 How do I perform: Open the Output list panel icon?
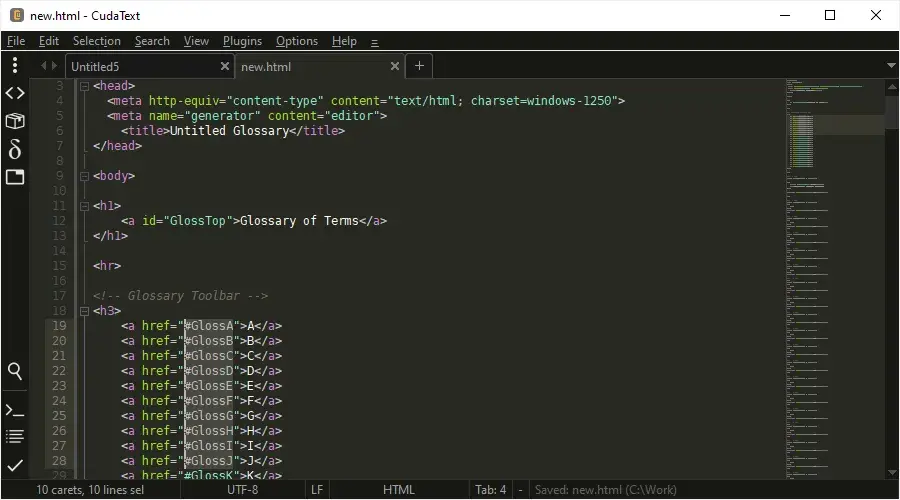[15, 437]
